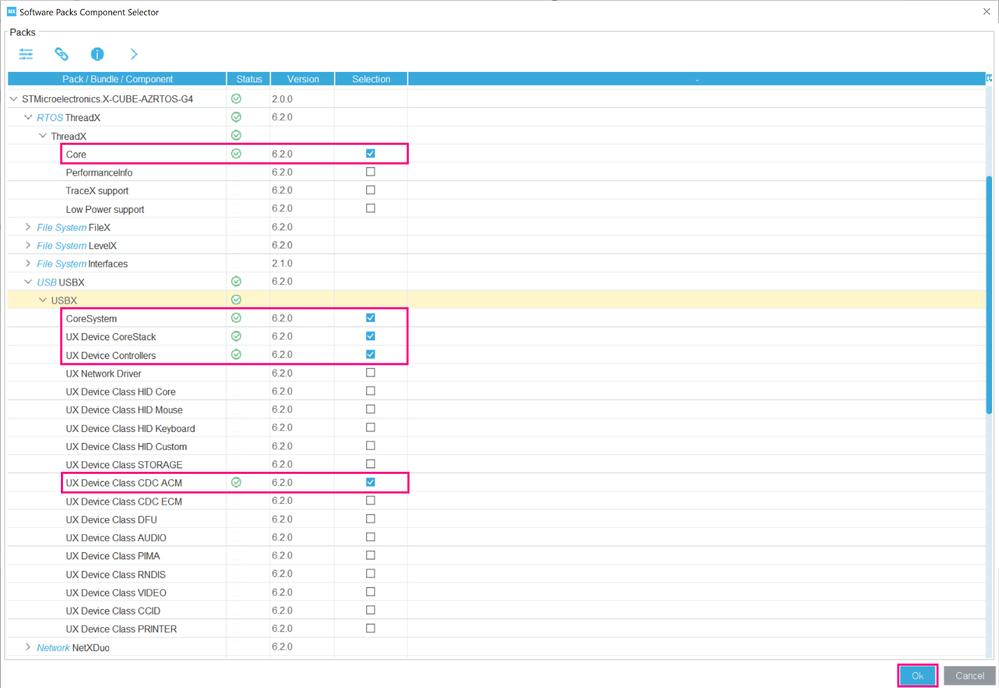Screen dimensions: 999x688
Task: Expand File System FileX
Action: pyautogui.click(x=28, y=227)
